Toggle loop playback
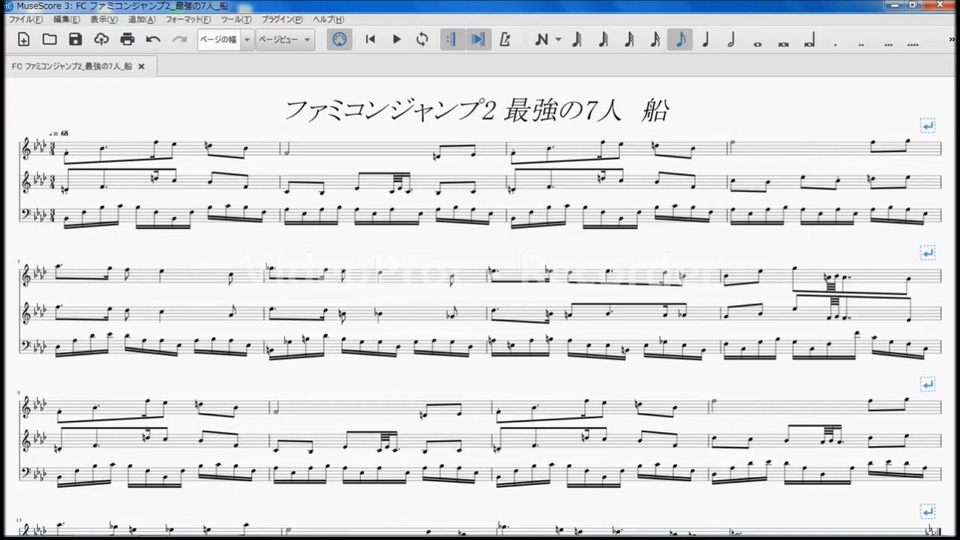Screen dimensions: 960x540 coord(422,40)
